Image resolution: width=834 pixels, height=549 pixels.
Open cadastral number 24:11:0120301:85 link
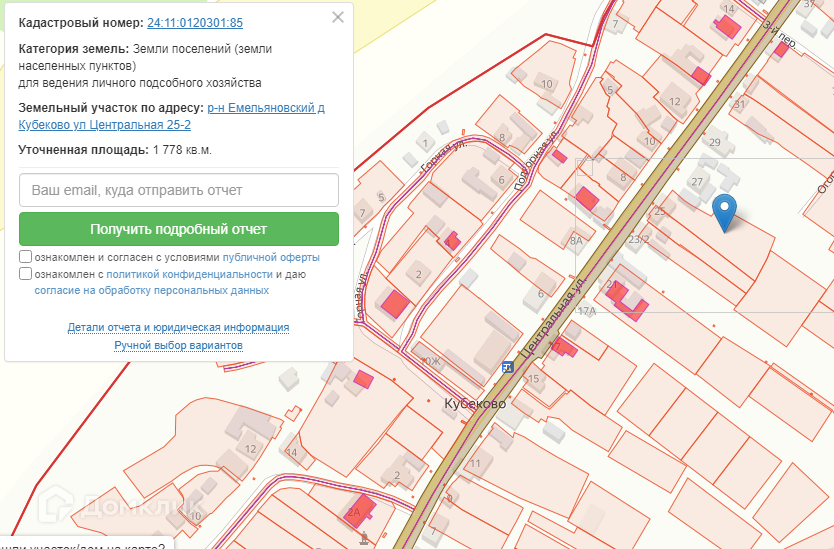pyautogui.click(x=195, y=23)
